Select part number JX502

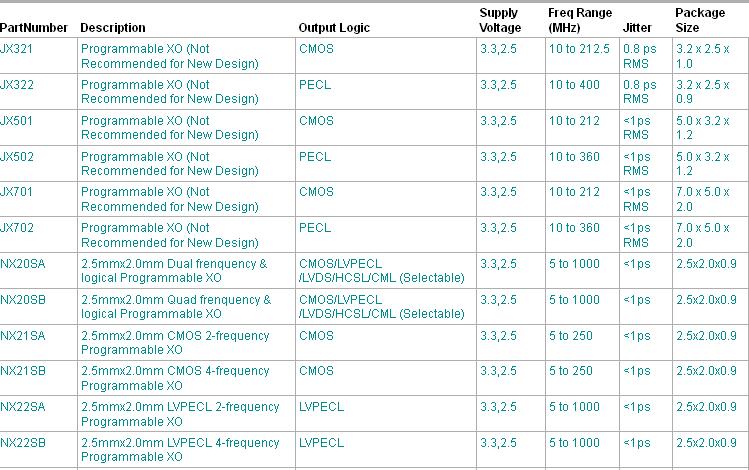[x=17, y=156]
